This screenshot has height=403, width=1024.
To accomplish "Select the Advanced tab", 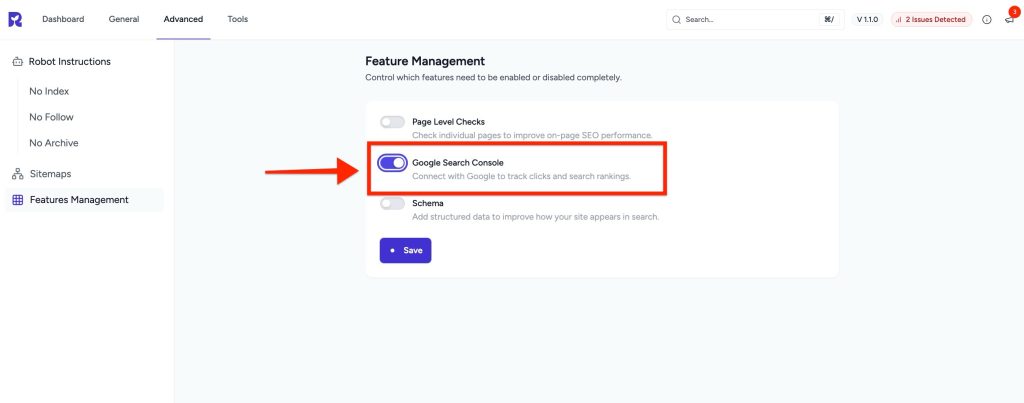I will click(184, 20).
